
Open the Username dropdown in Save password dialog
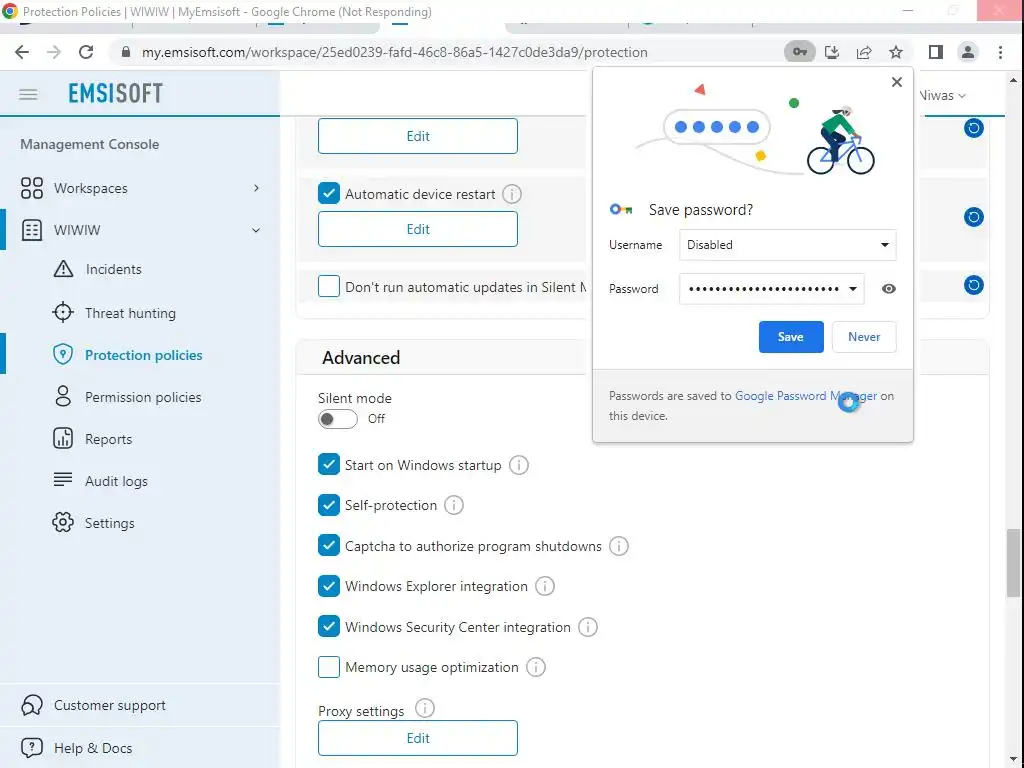788,245
